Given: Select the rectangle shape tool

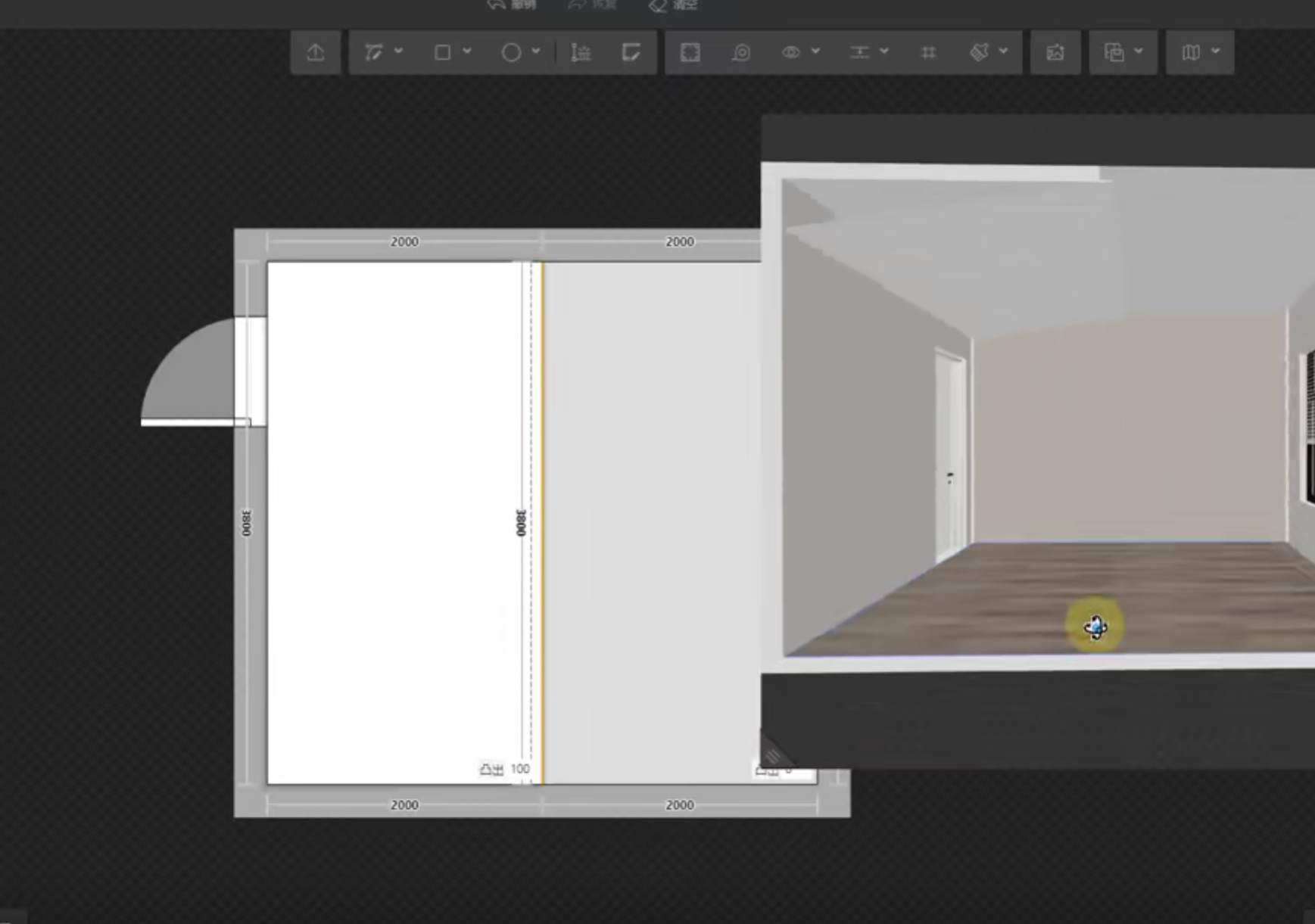Looking at the screenshot, I should click(x=443, y=52).
